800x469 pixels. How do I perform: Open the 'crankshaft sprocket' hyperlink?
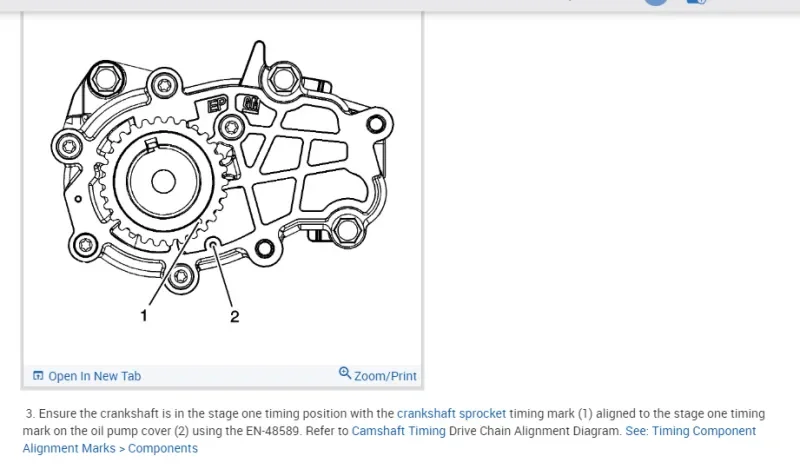(451, 413)
